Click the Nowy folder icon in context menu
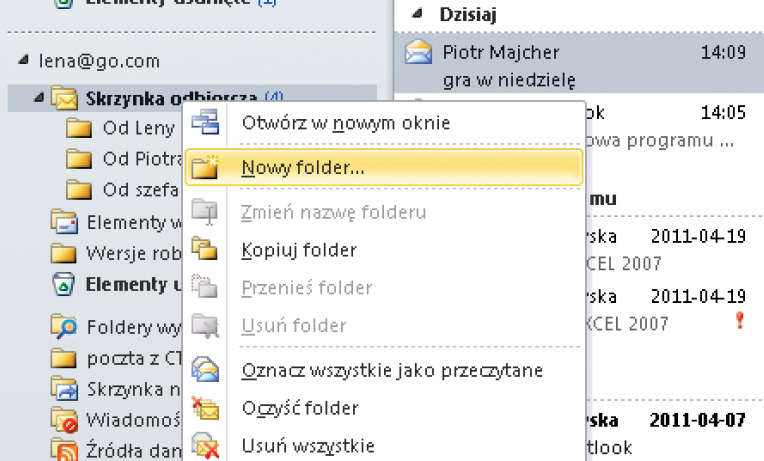The width and height of the screenshot is (764, 461). (205, 167)
